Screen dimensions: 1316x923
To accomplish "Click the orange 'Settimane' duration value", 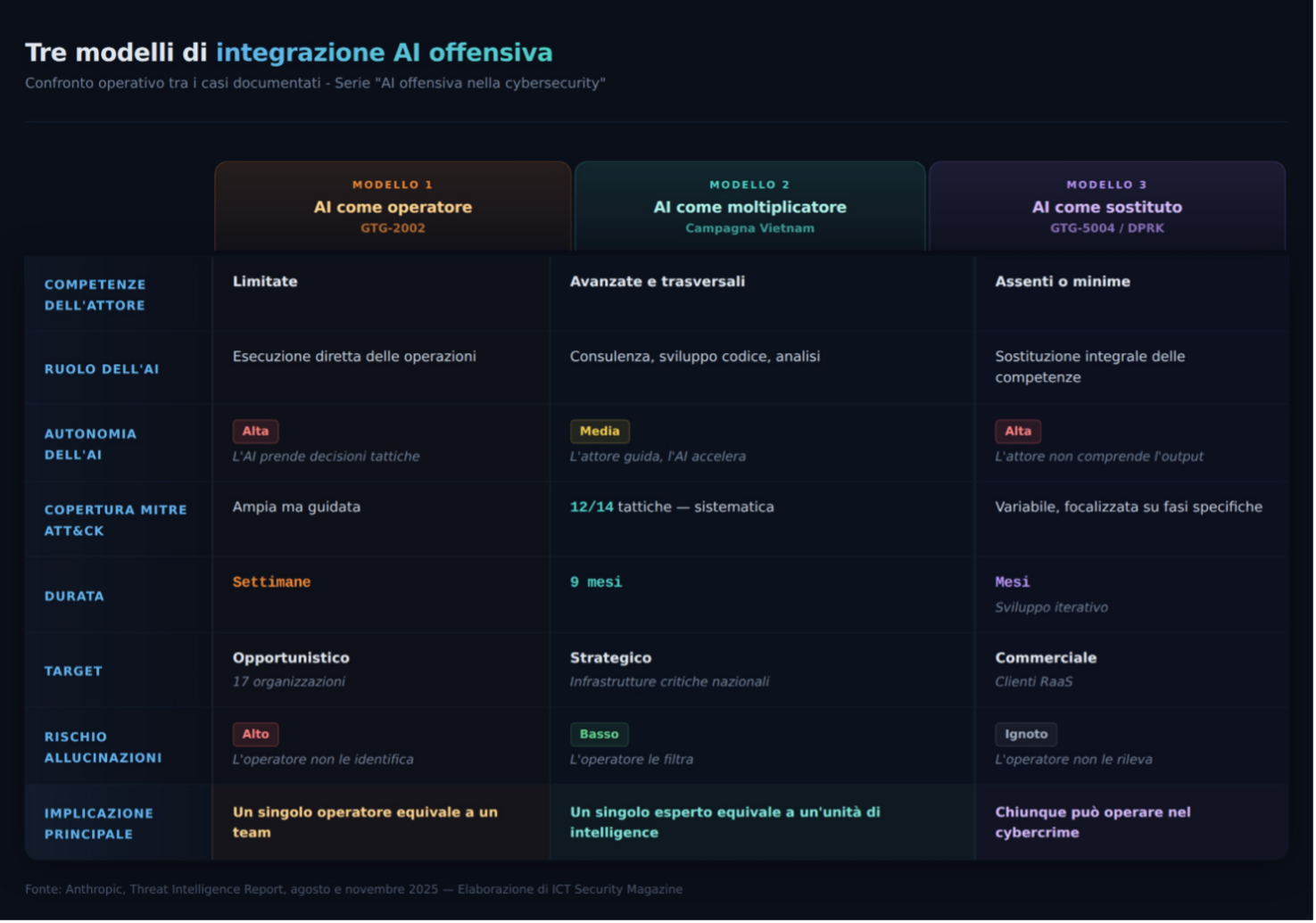I will point(271,582).
